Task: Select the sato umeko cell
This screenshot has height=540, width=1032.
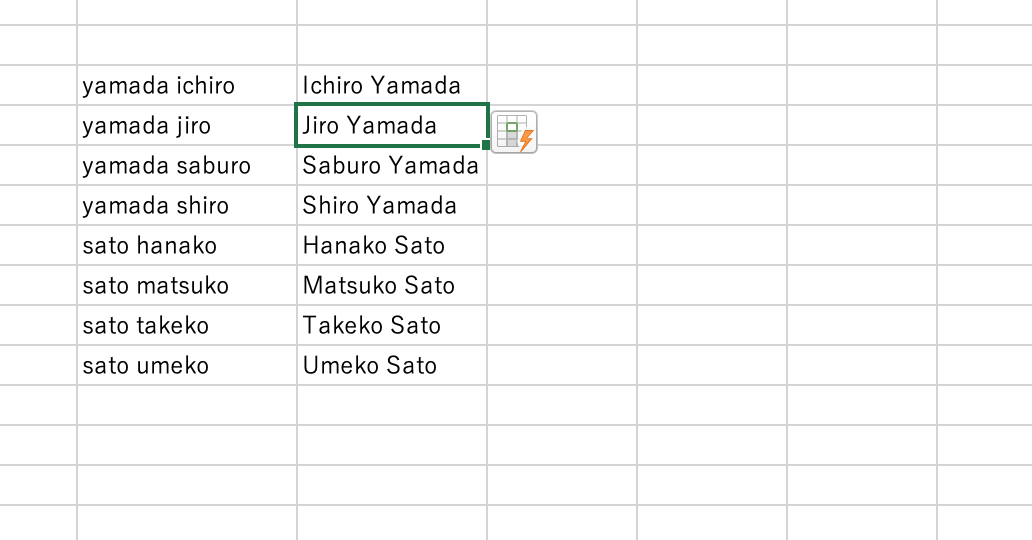Action: point(186,366)
